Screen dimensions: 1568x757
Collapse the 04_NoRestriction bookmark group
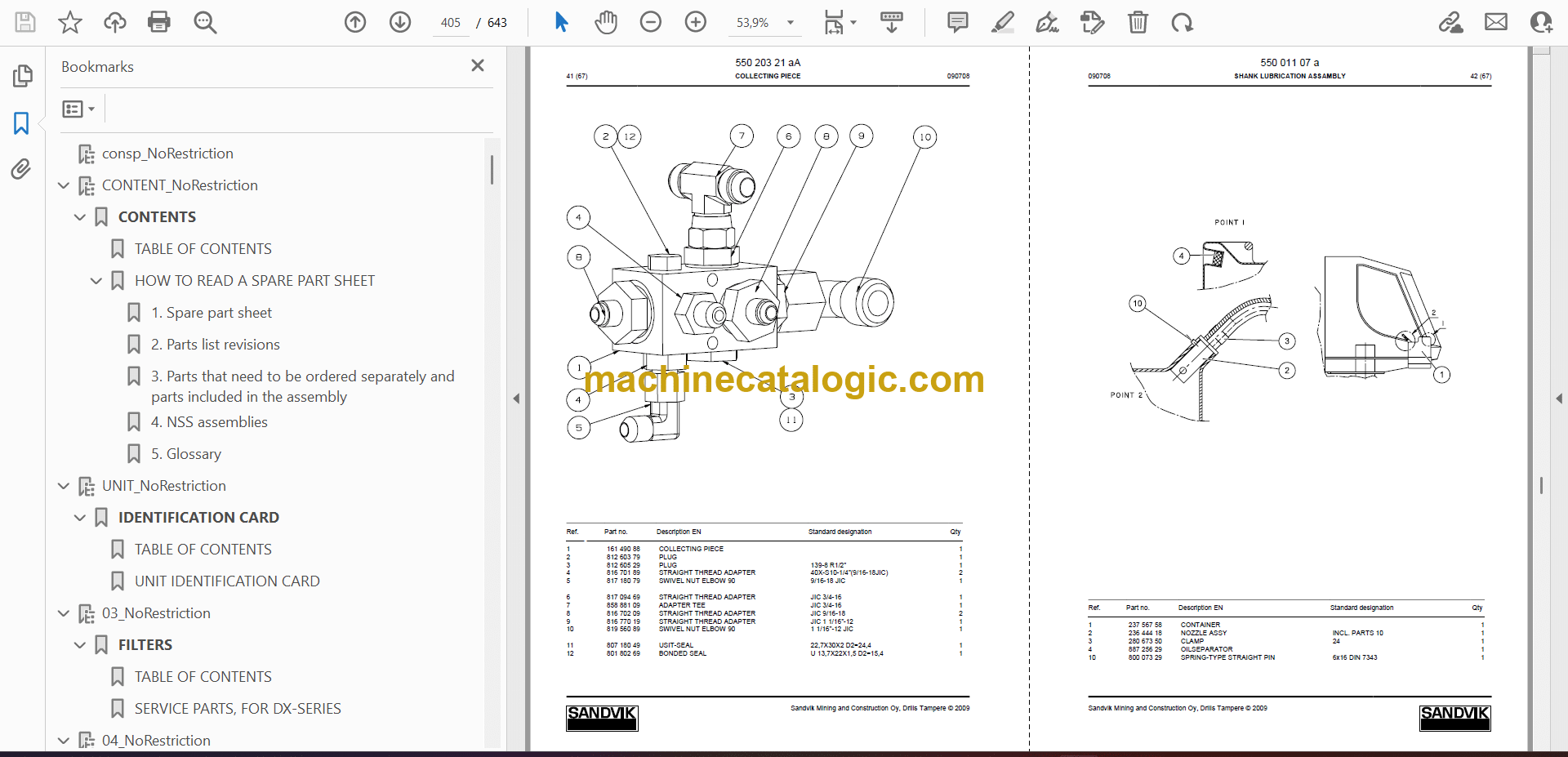coord(64,741)
